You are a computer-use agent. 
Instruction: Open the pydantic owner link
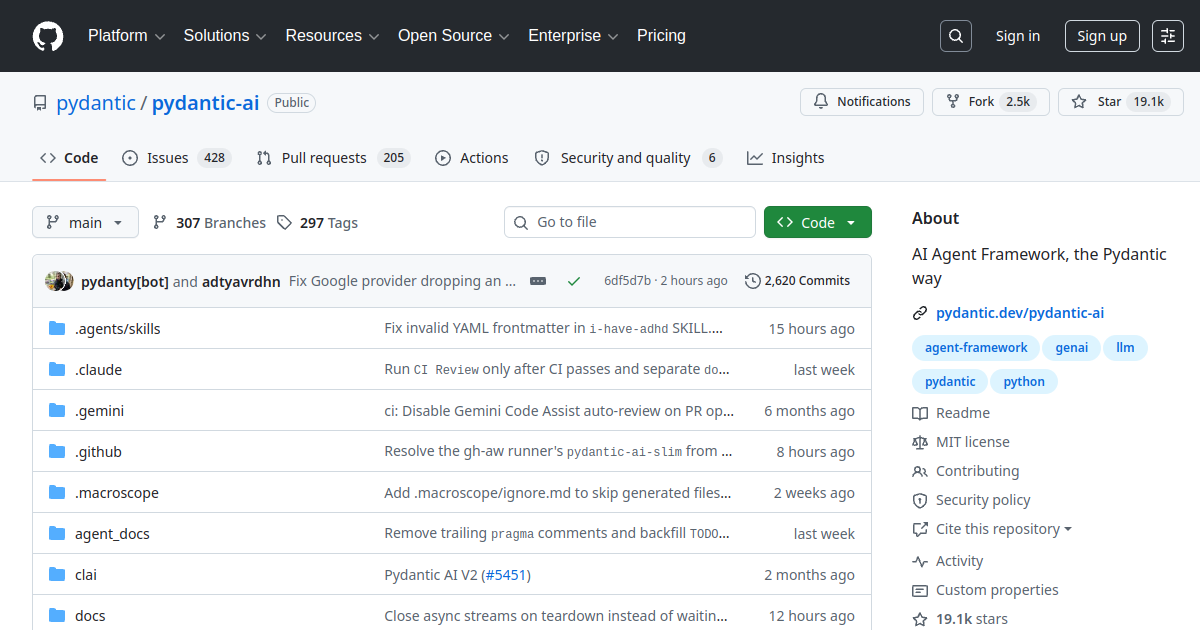pyautogui.click(x=96, y=102)
